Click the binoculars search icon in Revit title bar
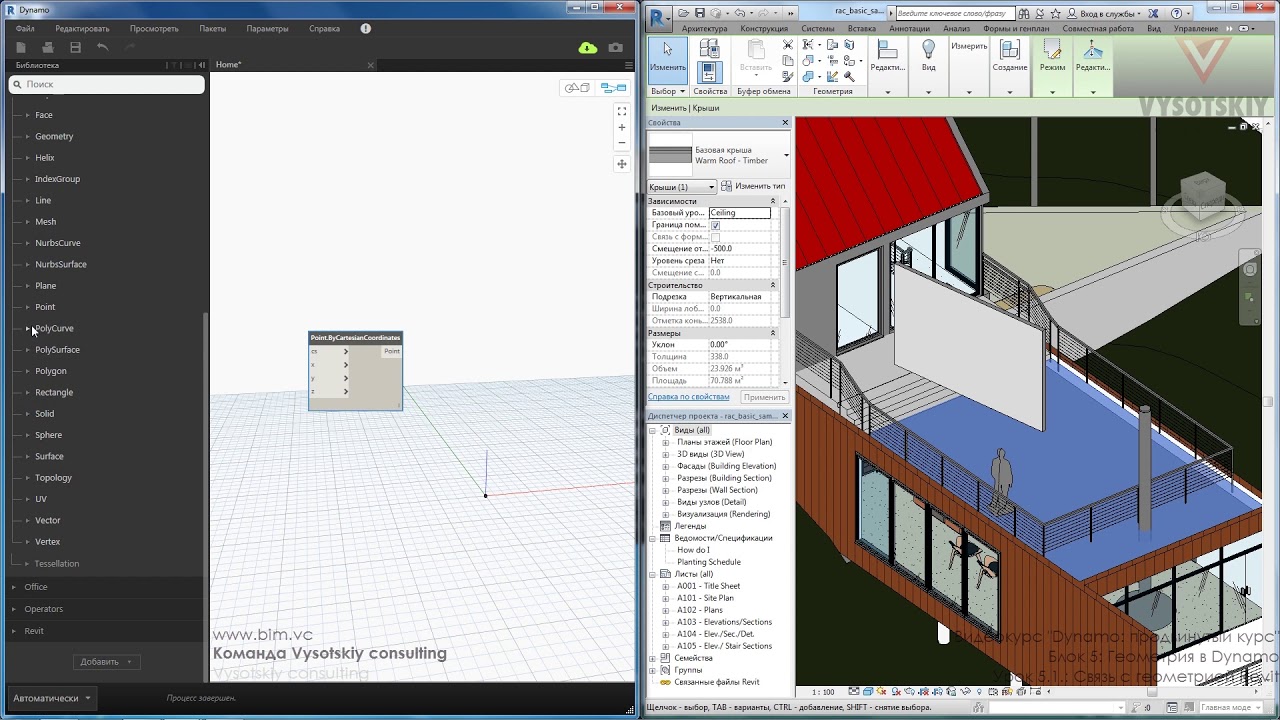Screen dimensions: 1280x720 click(1022, 14)
